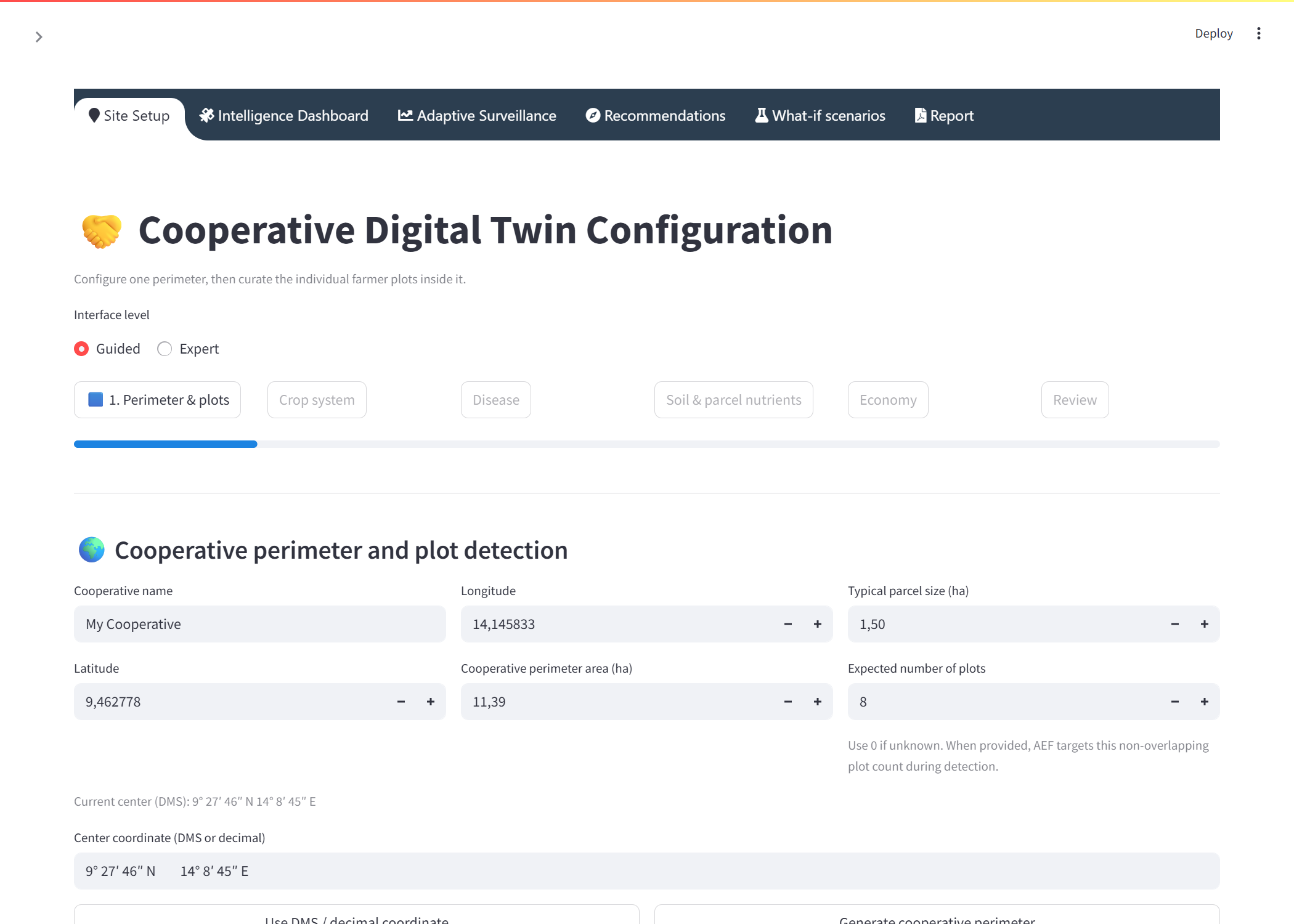The image size is (1294, 924).
Task: Open the three-dot main menu
Action: (1259, 33)
